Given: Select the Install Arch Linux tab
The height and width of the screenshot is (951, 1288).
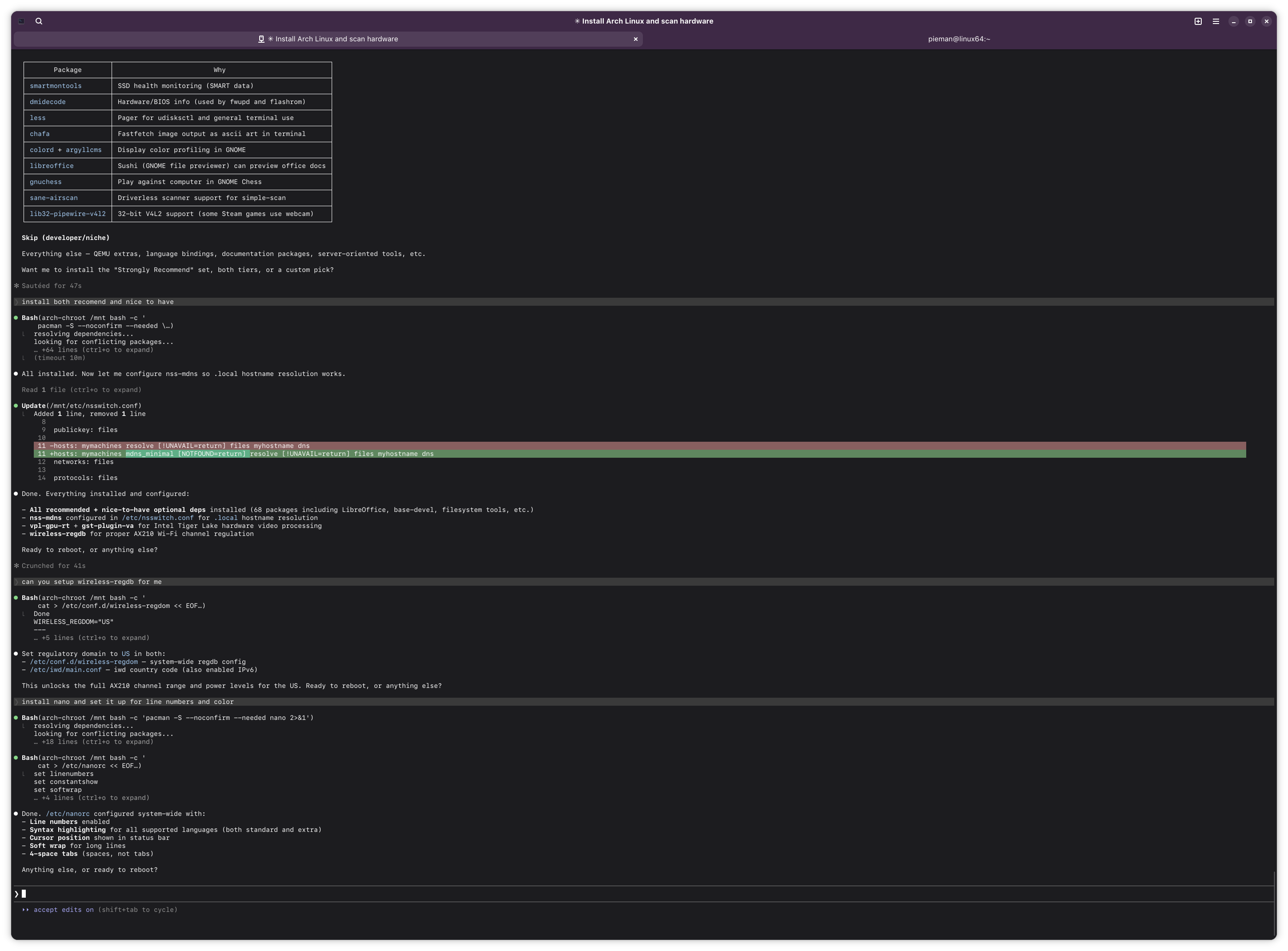Looking at the screenshot, I should 328,39.
